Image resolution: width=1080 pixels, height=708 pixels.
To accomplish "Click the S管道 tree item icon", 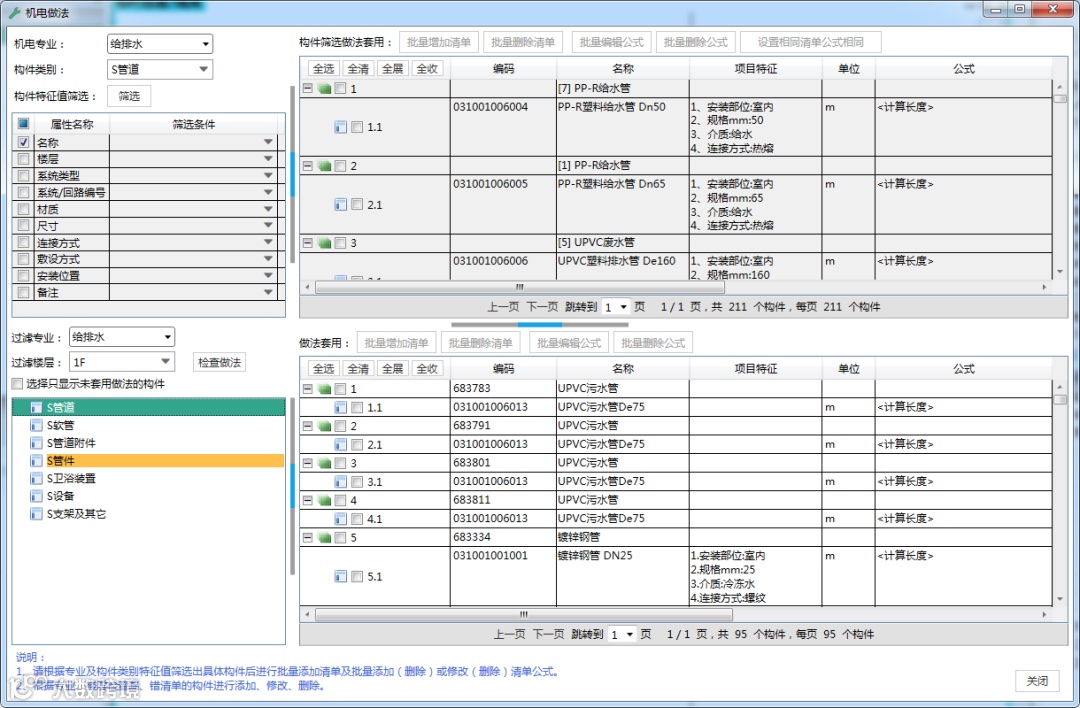I will (36, 407).
